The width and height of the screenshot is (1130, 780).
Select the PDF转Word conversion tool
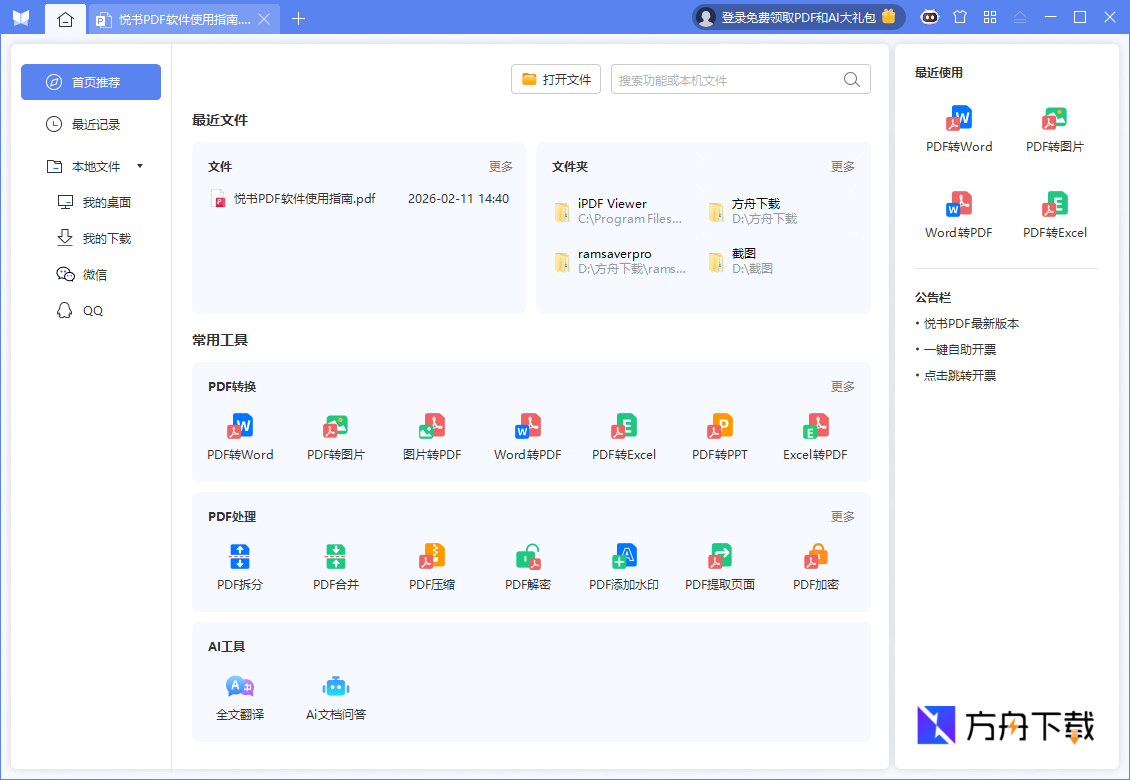pos(239,437)
